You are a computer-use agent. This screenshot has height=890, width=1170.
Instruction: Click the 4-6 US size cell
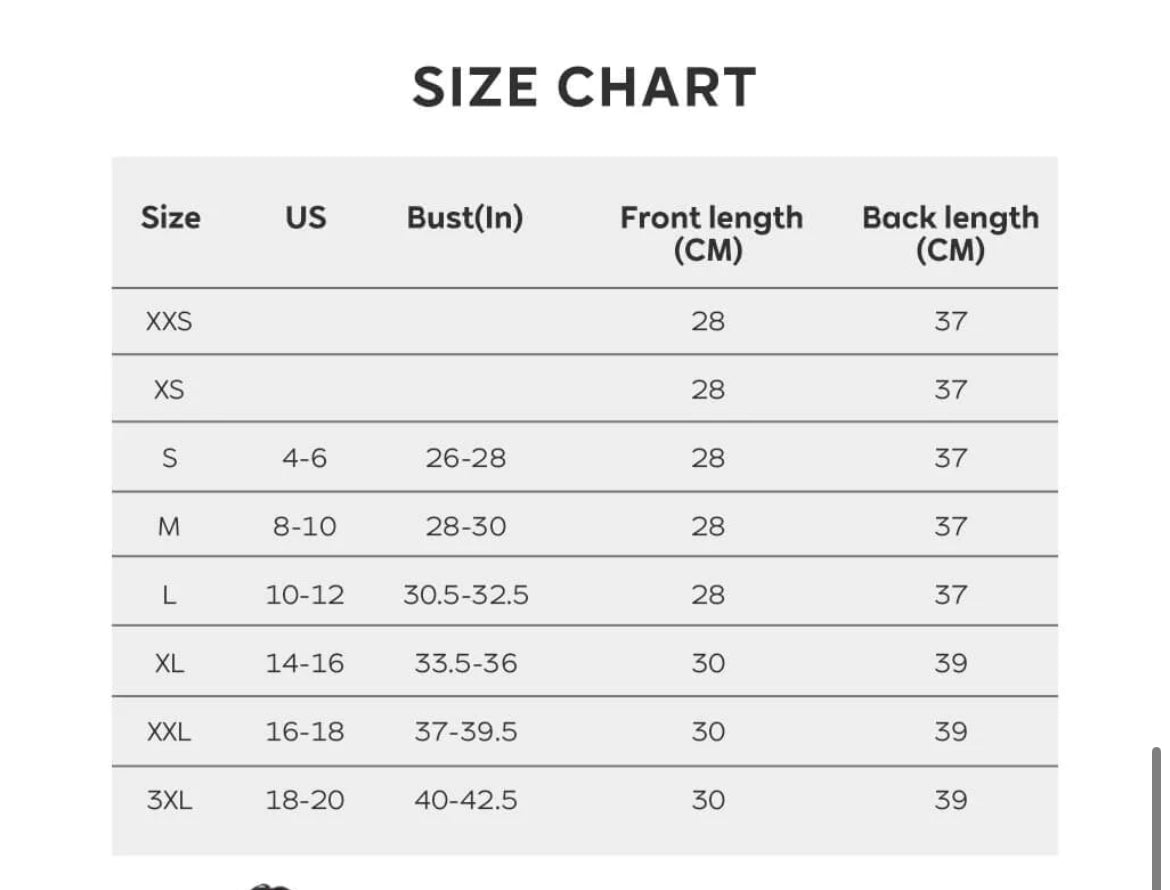point(305,458)
